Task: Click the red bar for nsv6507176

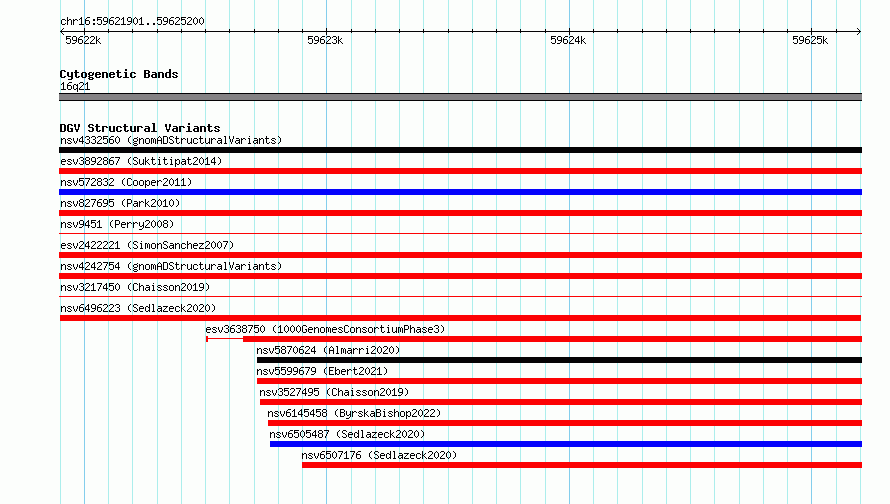Action: (582, 465)
